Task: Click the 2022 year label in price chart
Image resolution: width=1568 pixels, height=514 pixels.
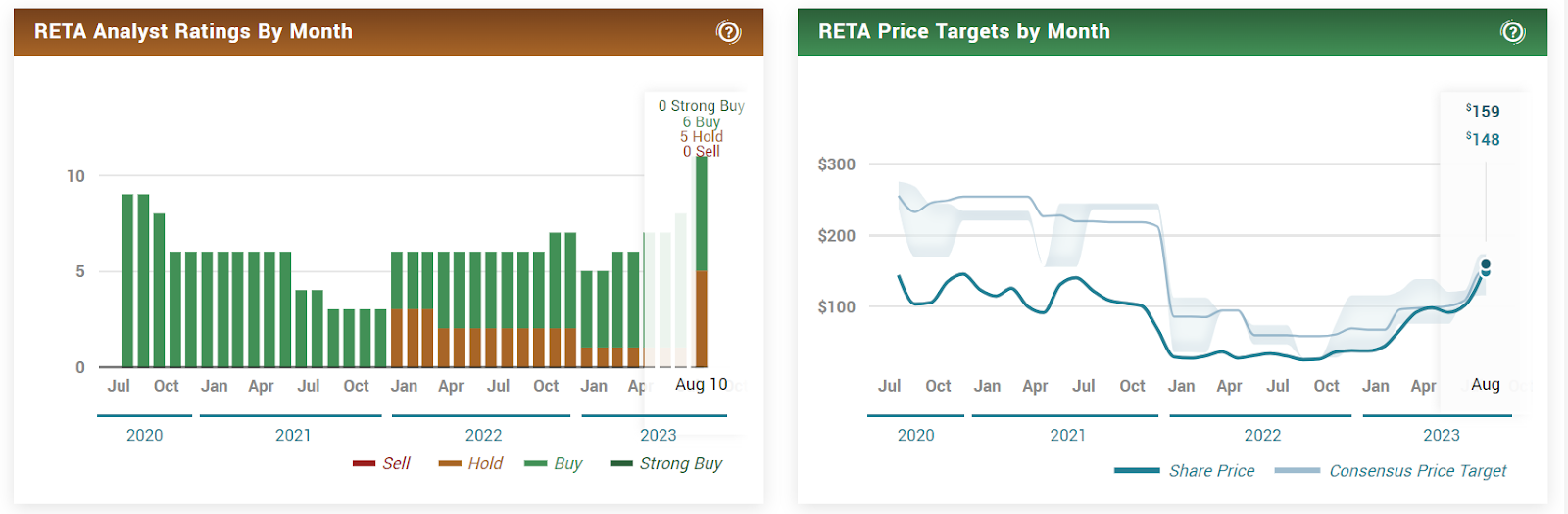Action: tap(1263, 436)
